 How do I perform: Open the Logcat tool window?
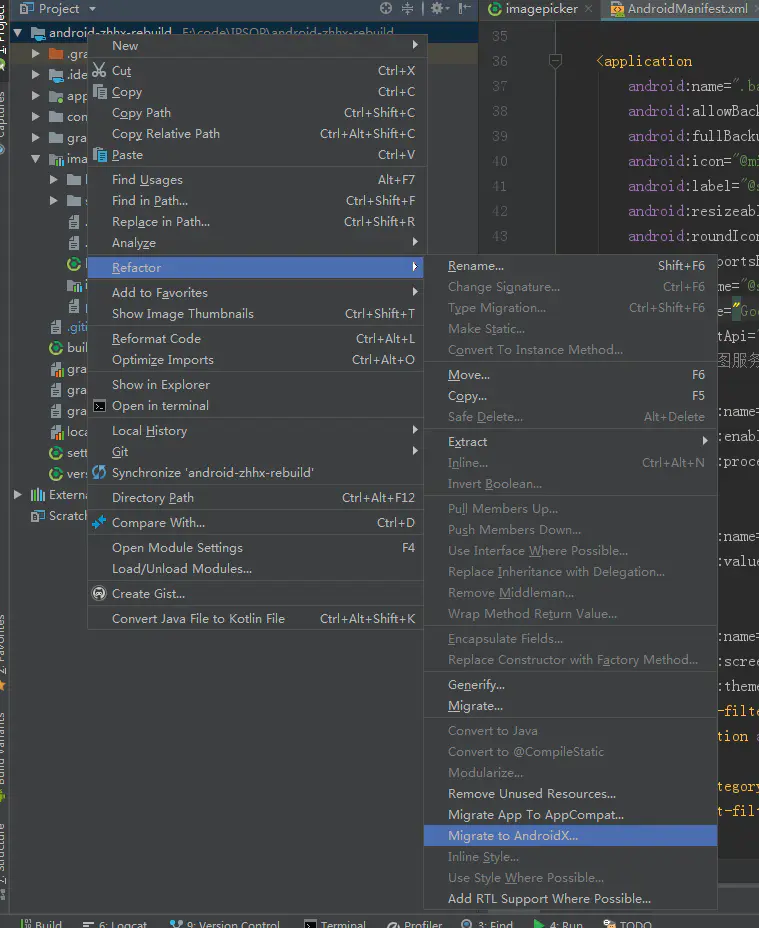point(115,923)
